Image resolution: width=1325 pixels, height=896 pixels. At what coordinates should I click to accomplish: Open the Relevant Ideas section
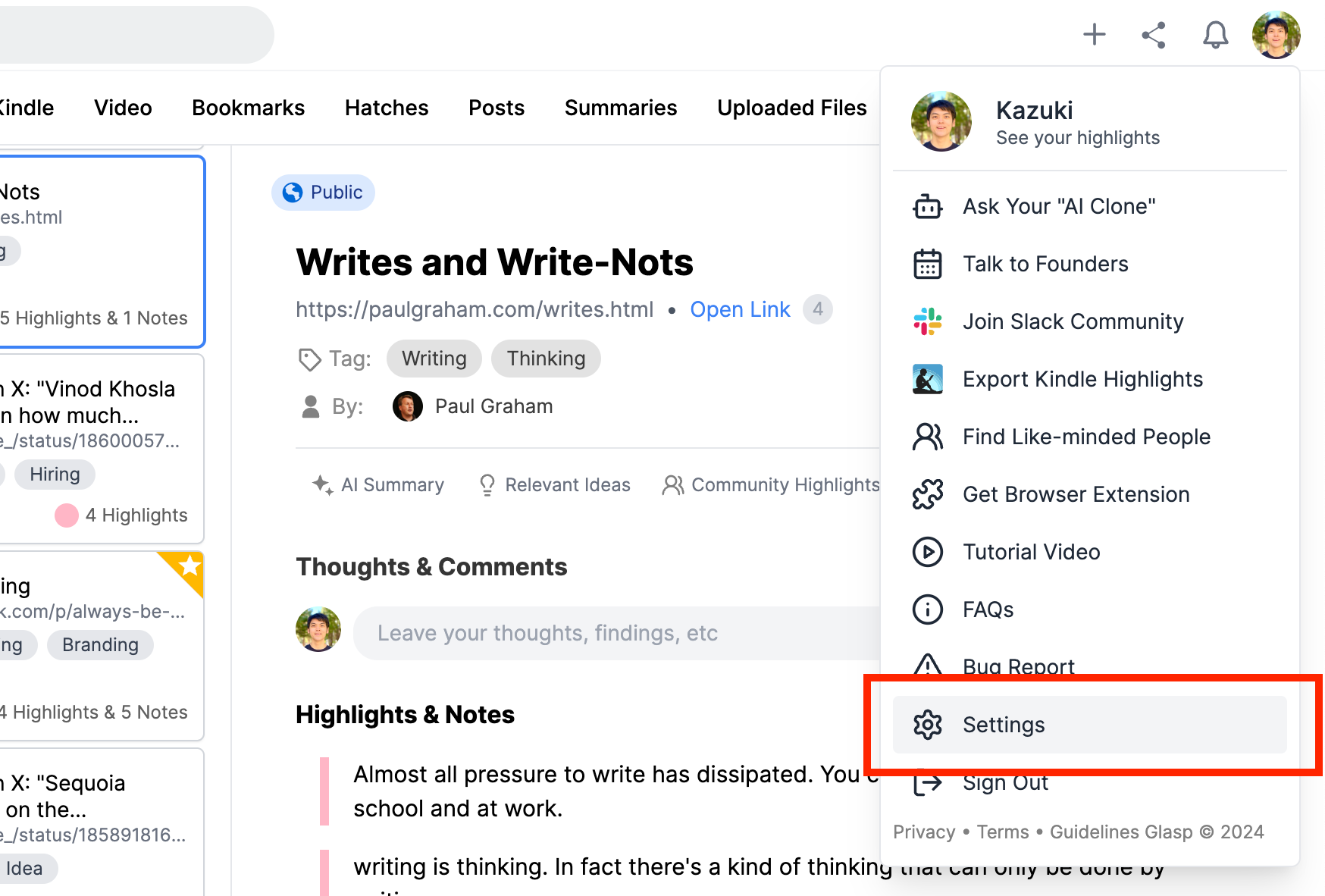tap(555, 485)
